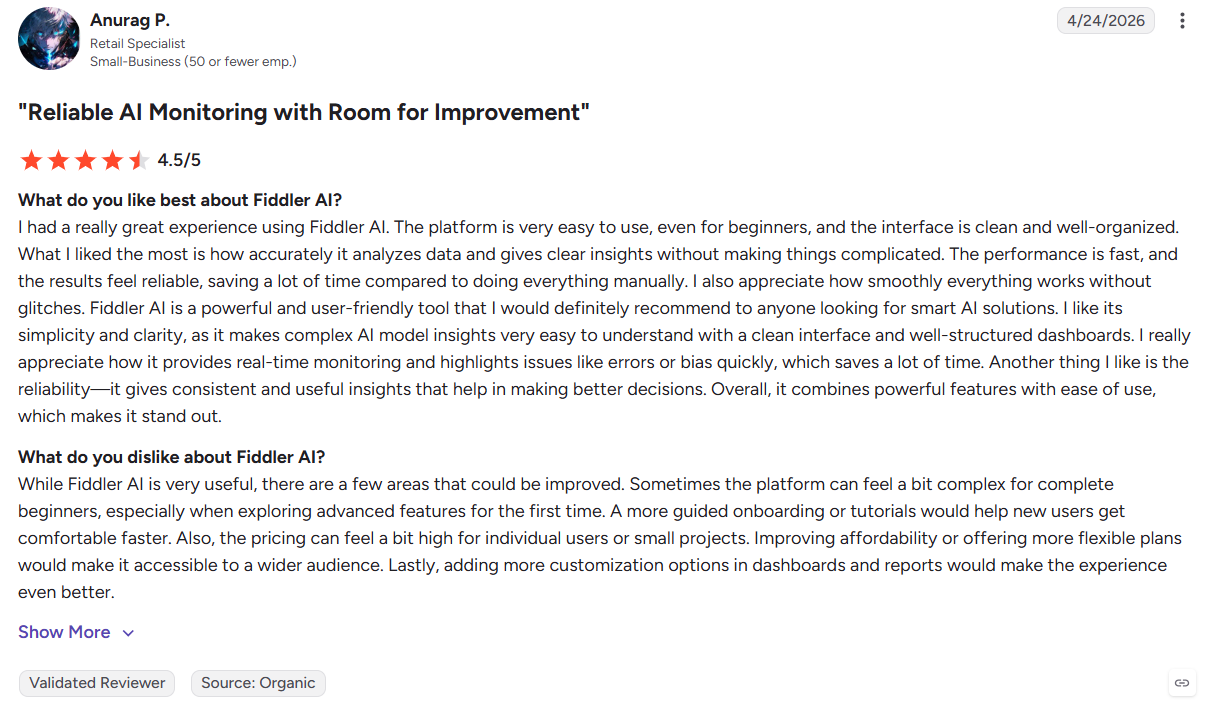Click the Small-Business company size label
This screenshot has height=705, width=1208.
click(193, 61)
